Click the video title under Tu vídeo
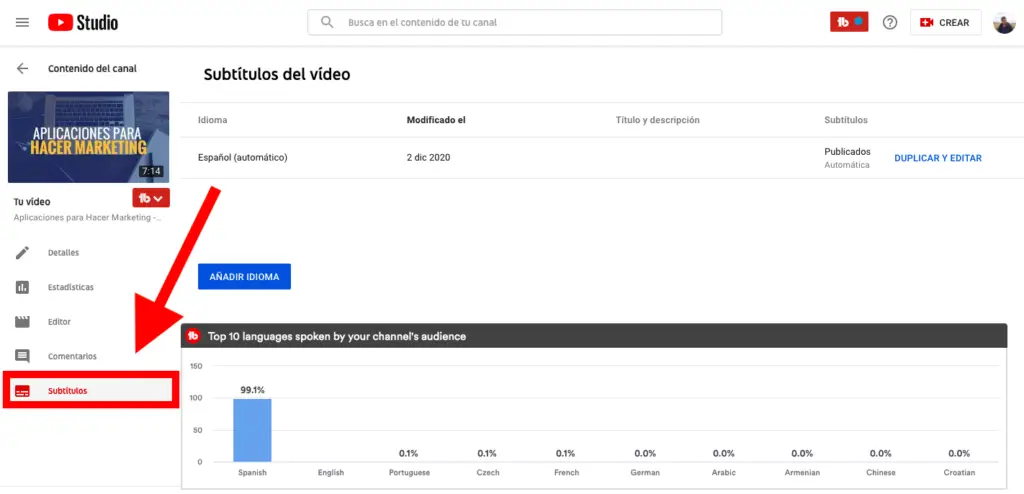The height and width of the screenshot is (494, 1024). point(88,218)
